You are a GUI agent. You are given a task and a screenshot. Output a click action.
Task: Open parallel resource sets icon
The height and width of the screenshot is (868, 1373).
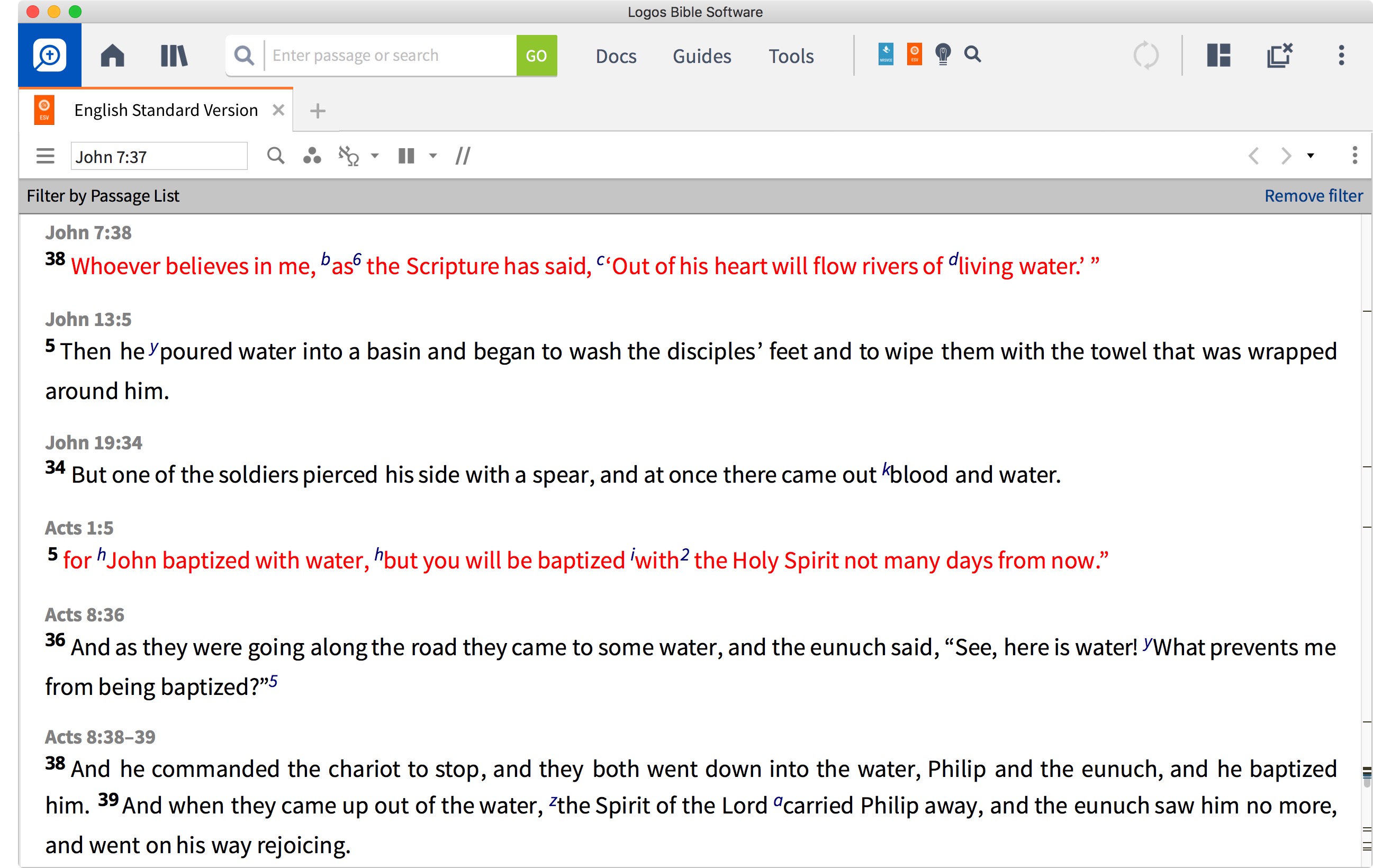pos(463,156)
